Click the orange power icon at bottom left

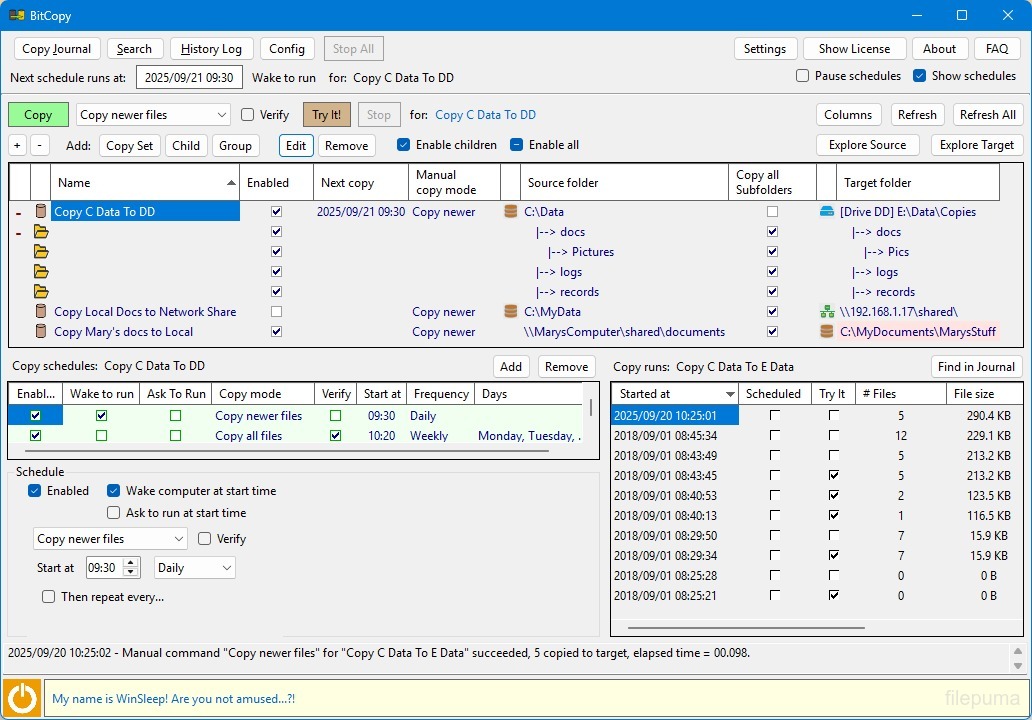point(21,698)
